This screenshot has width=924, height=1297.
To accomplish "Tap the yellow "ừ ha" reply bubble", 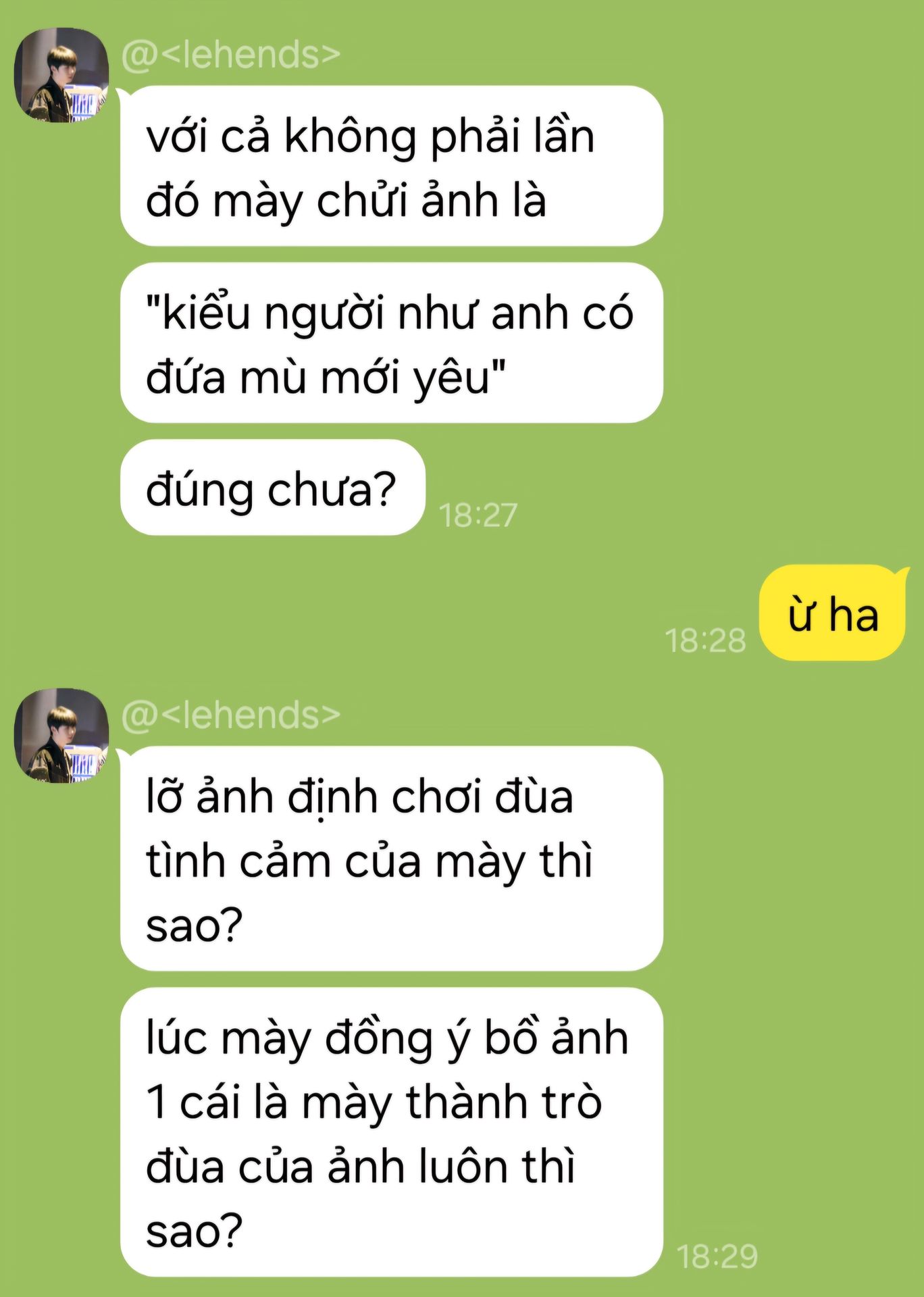I will 832,613.
